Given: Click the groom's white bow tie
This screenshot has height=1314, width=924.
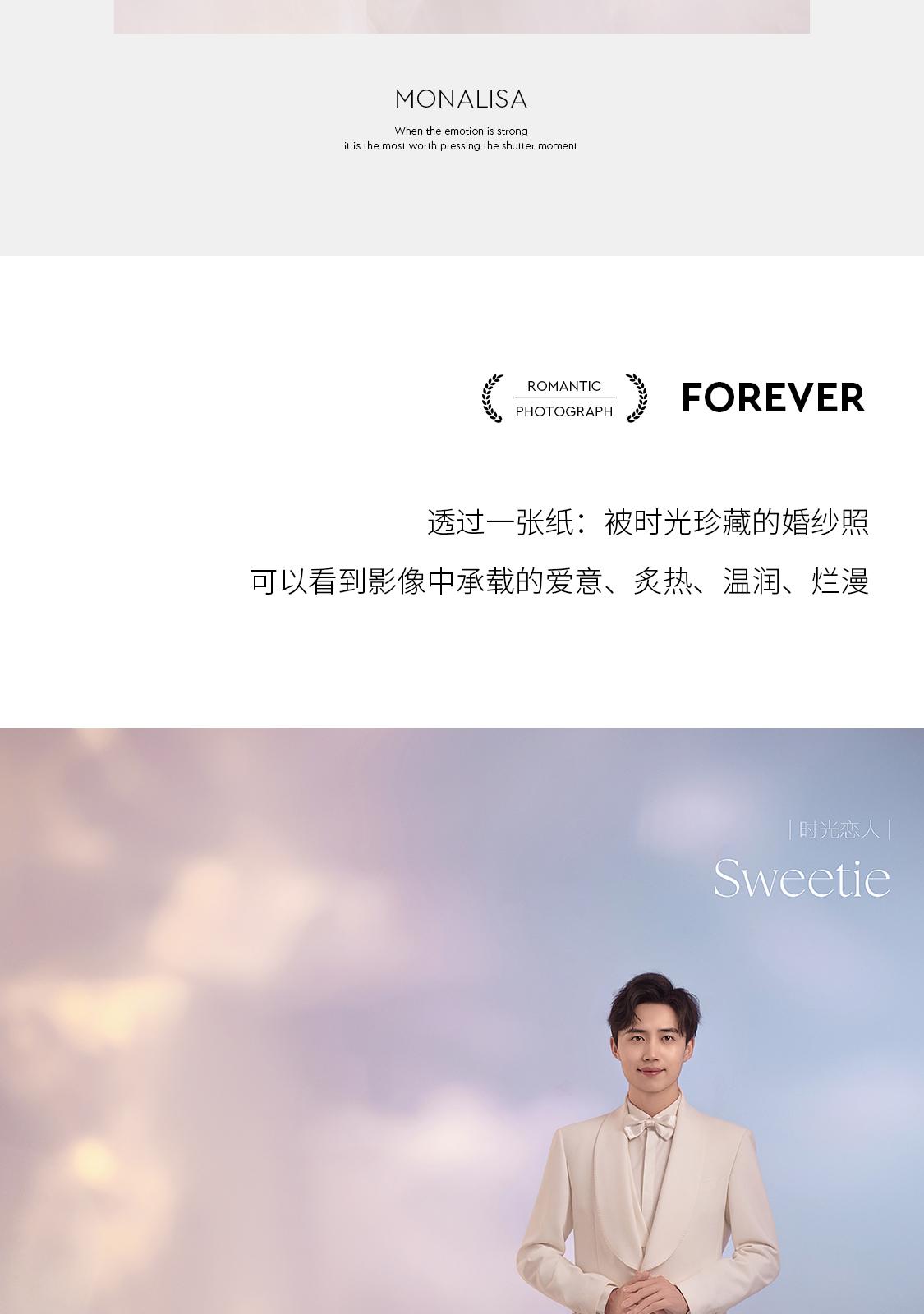Looking at the screenshot, I should [647, 1128].
